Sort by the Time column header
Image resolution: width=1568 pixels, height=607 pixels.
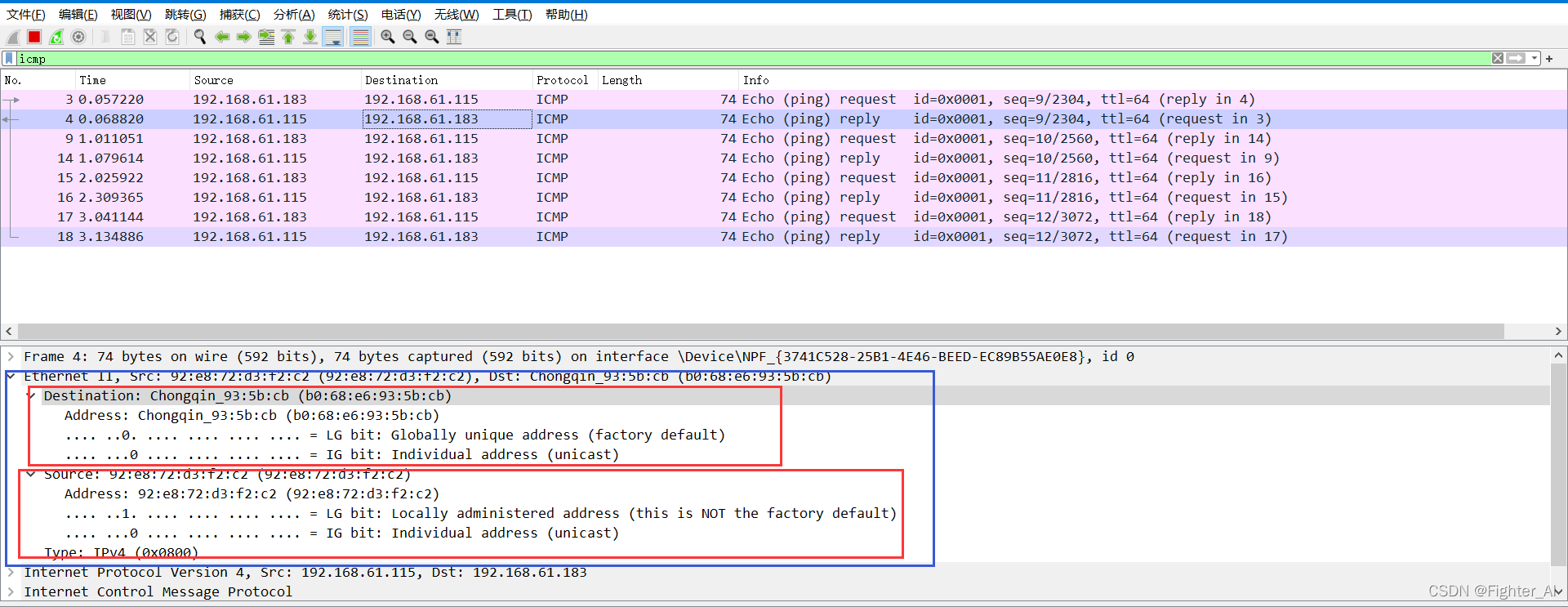[132, 80]
